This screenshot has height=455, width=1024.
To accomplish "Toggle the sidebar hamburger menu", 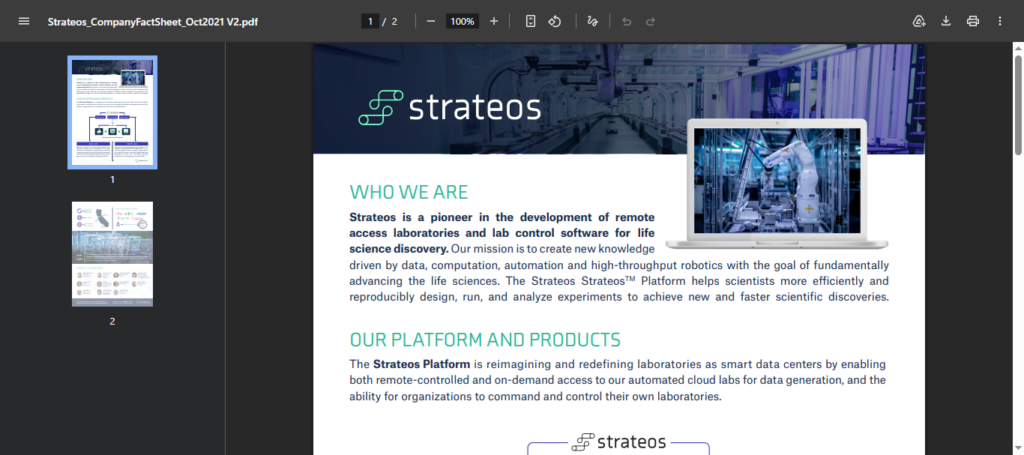I will point(24,21).
